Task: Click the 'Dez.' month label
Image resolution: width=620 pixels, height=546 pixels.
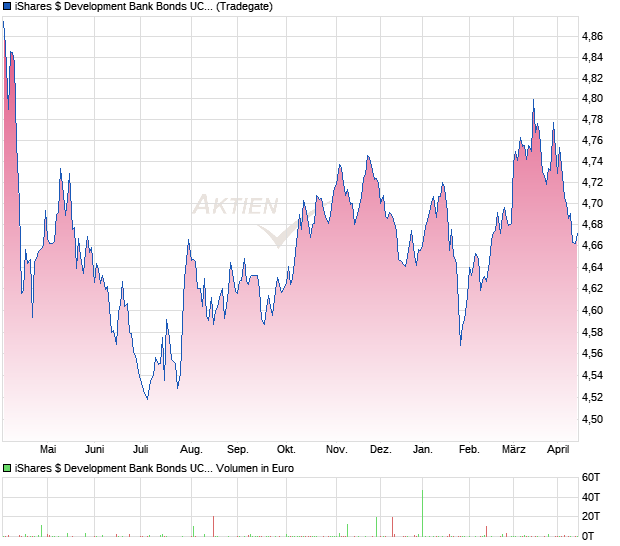Action: click(x=380, y=450)
